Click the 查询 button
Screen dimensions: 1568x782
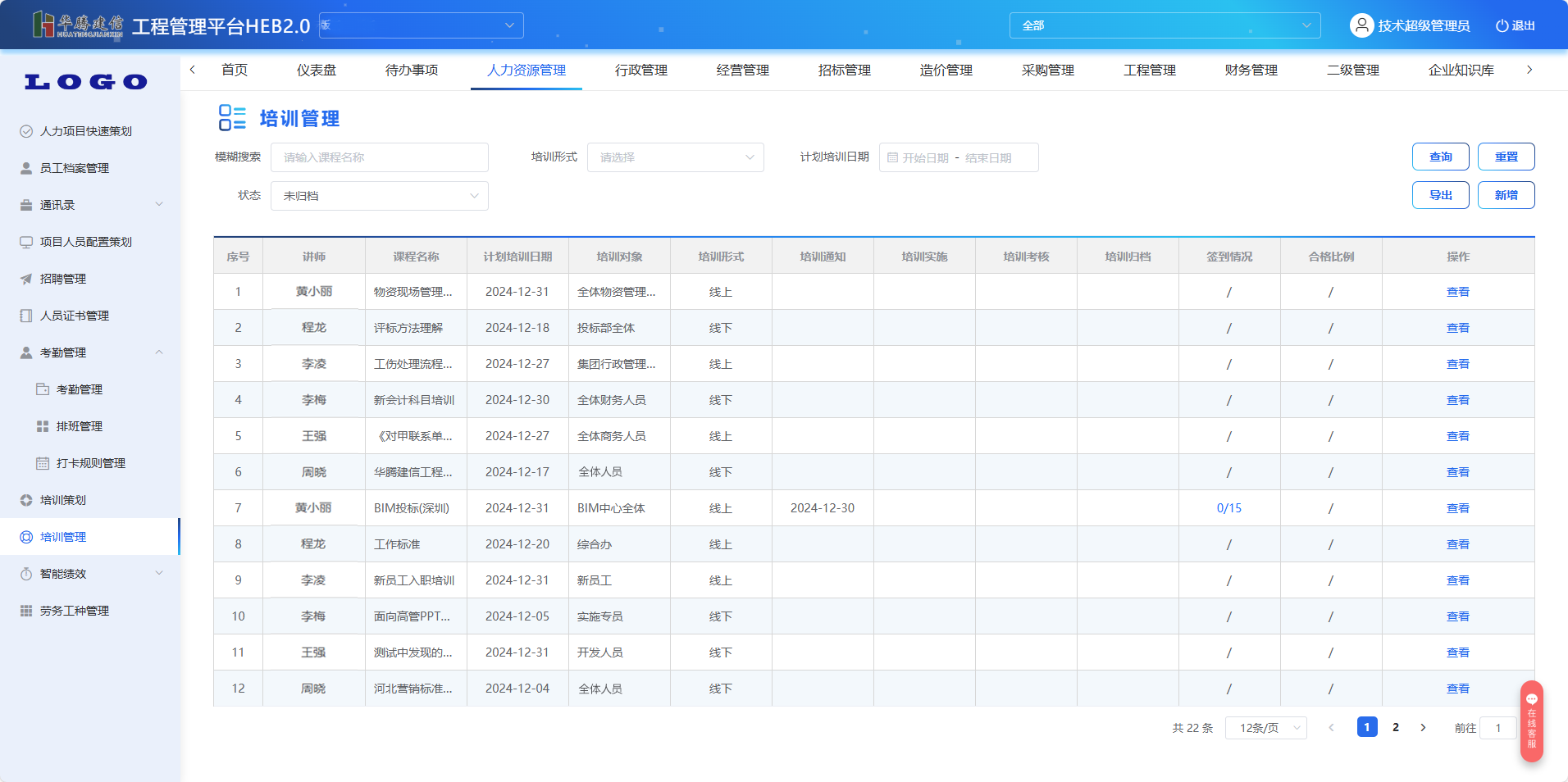1441,157
